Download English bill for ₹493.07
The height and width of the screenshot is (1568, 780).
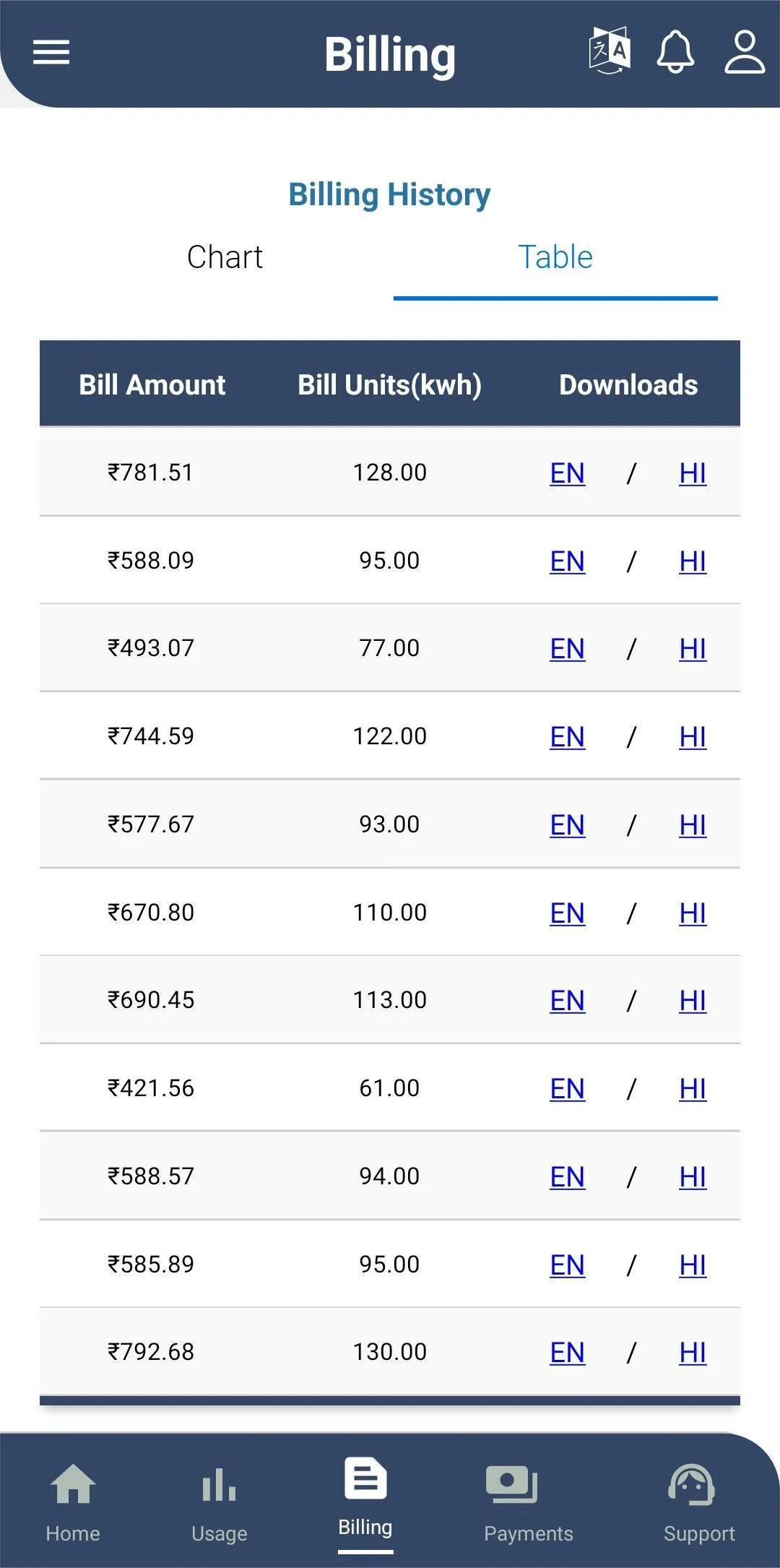coord(567,649)
